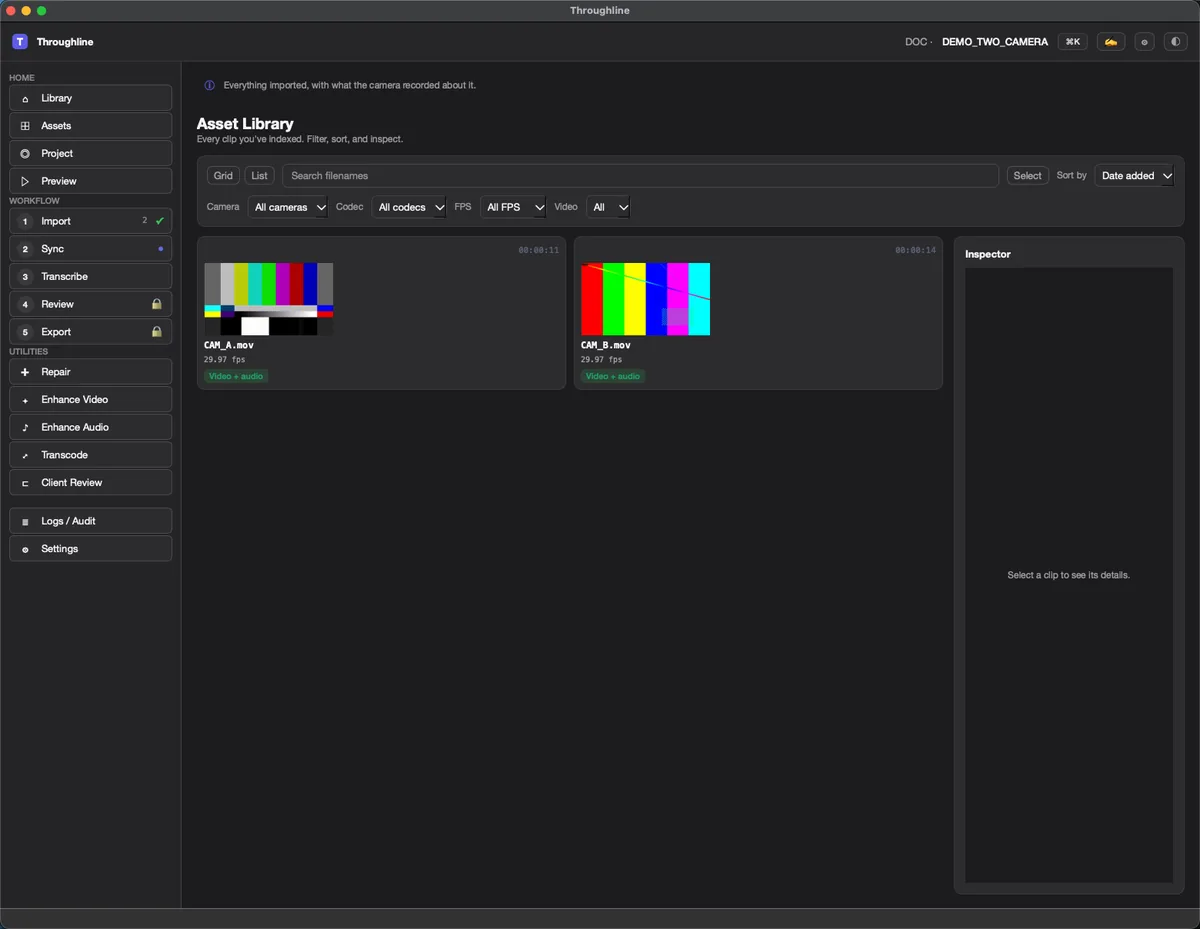
Task: Click the Client Review icon
Action: pos(25,483)
